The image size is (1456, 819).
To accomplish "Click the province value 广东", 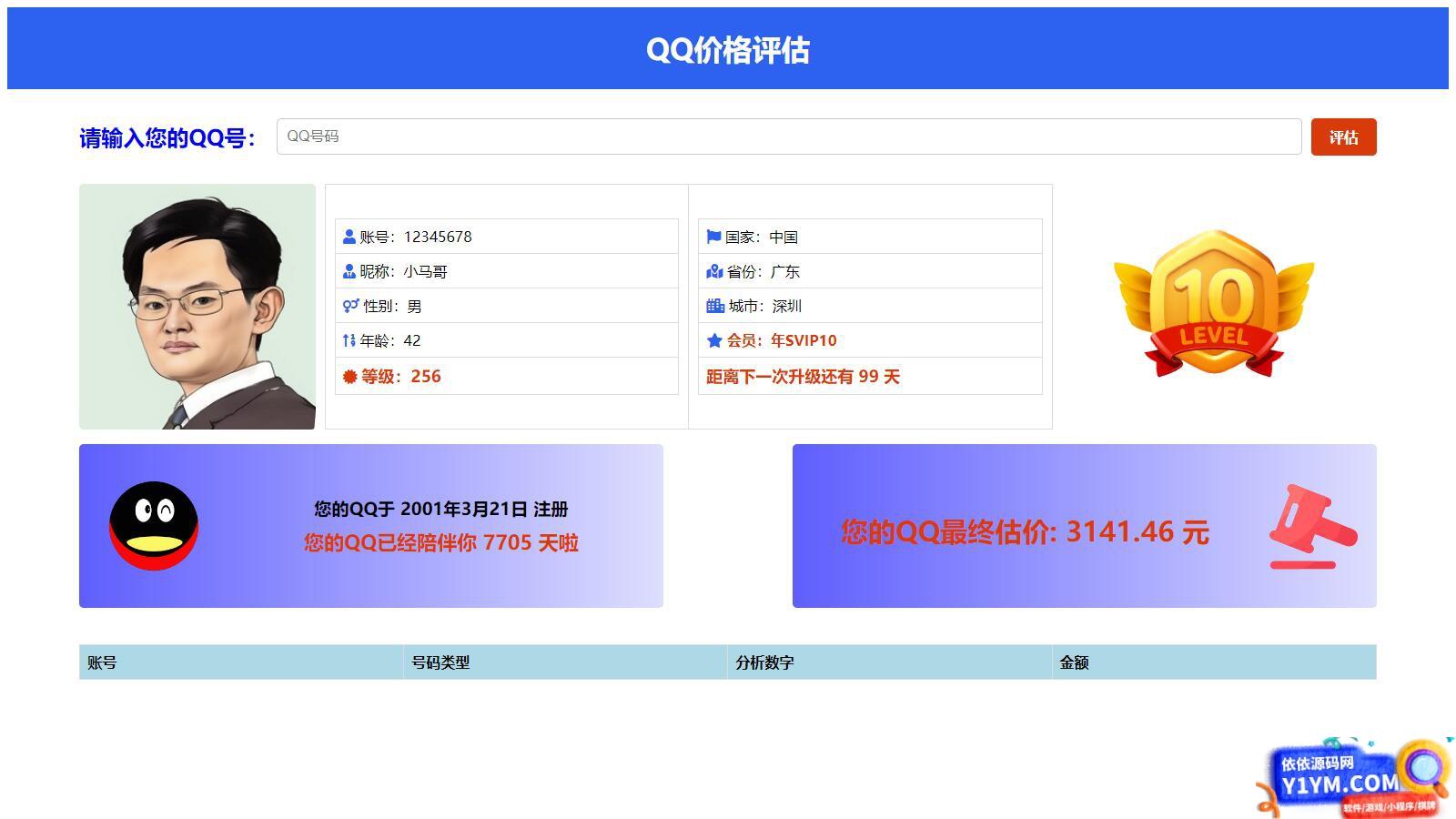I will click(x=785, y=271).
